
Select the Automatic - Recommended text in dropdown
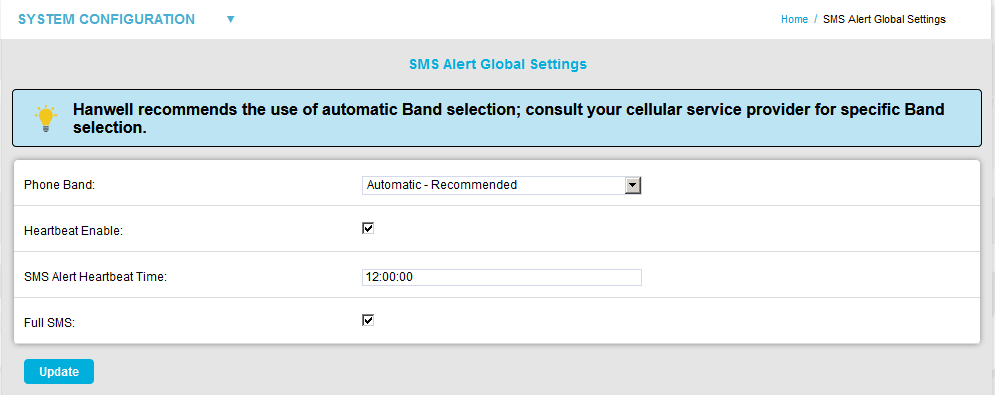[x=442, y=185]
